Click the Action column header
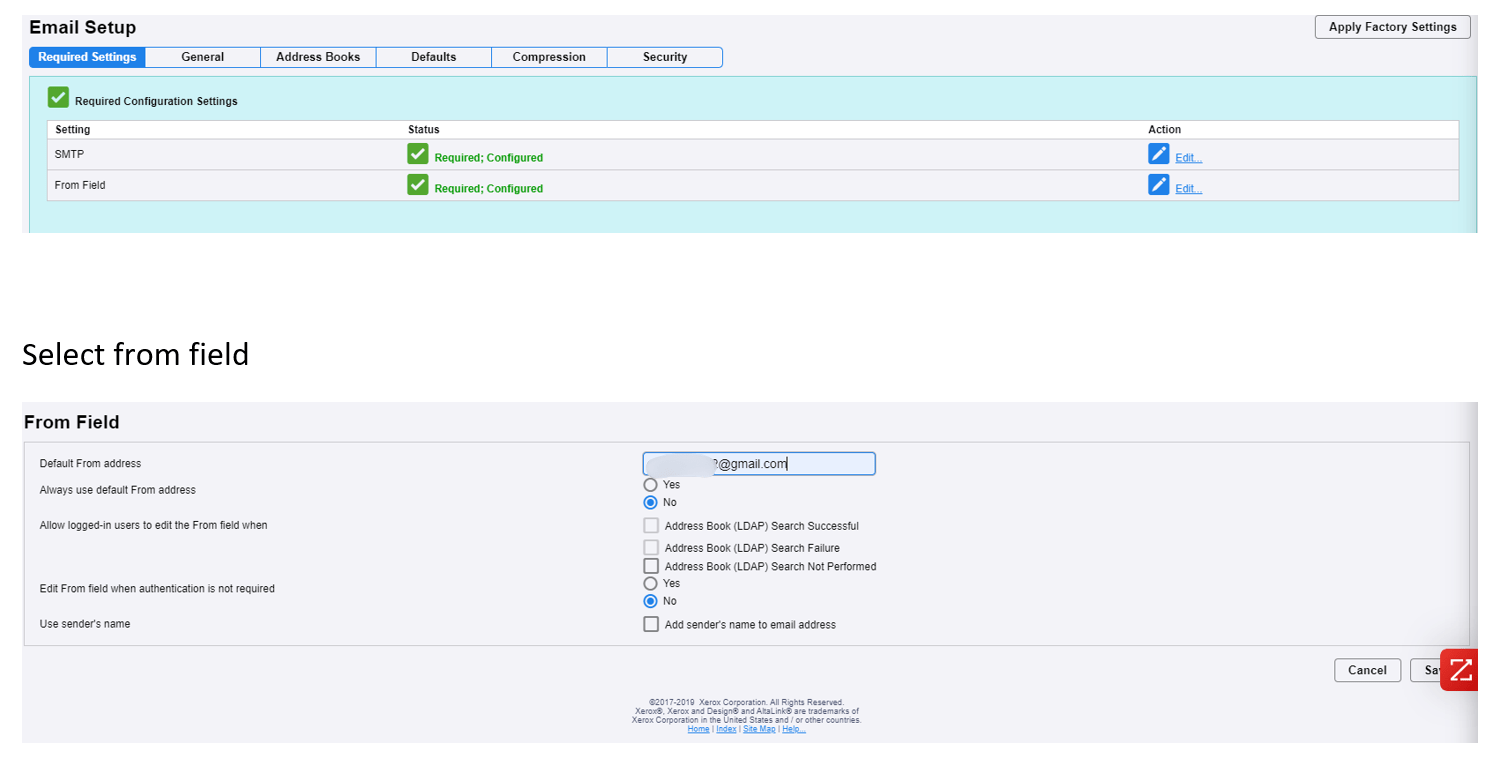The width and height of the screenshot is (1486, 775). (1165, 130)
